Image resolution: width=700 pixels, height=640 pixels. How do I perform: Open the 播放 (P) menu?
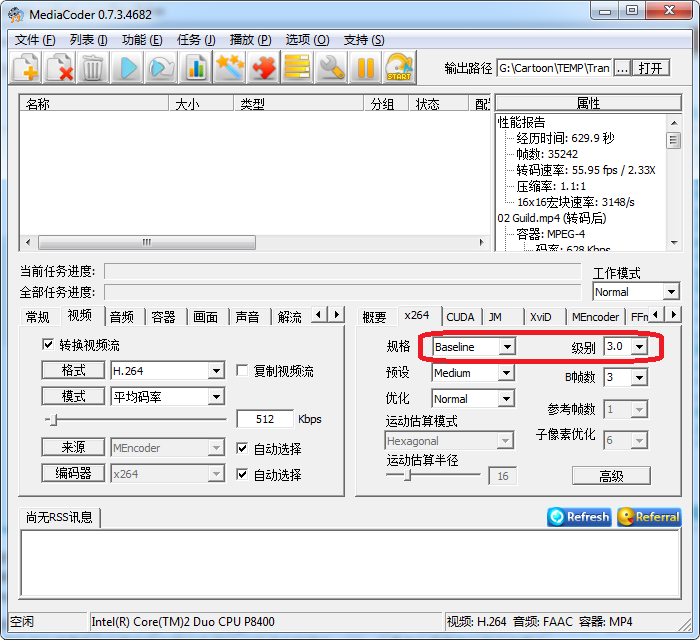point(250,40)
